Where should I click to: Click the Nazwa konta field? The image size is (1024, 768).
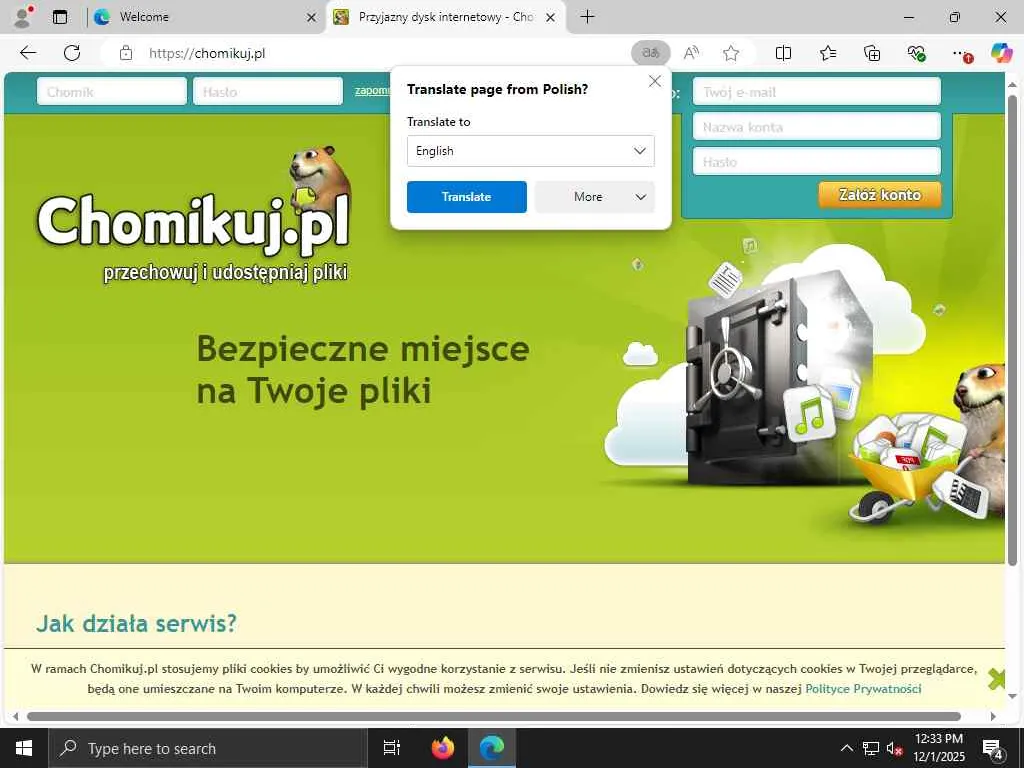click(816, 127)
